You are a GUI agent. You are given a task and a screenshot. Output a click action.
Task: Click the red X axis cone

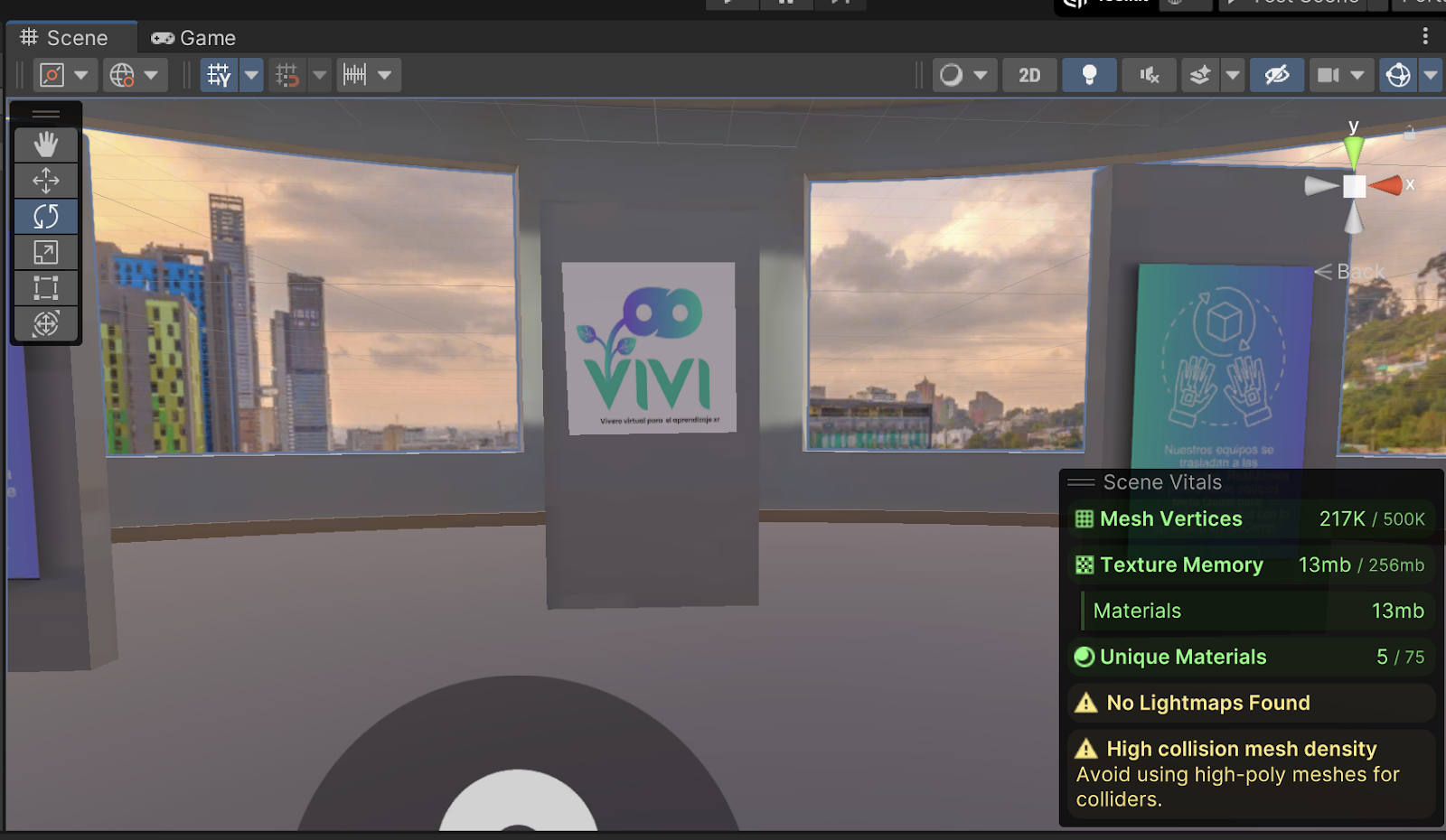[x=1385, y=186]
